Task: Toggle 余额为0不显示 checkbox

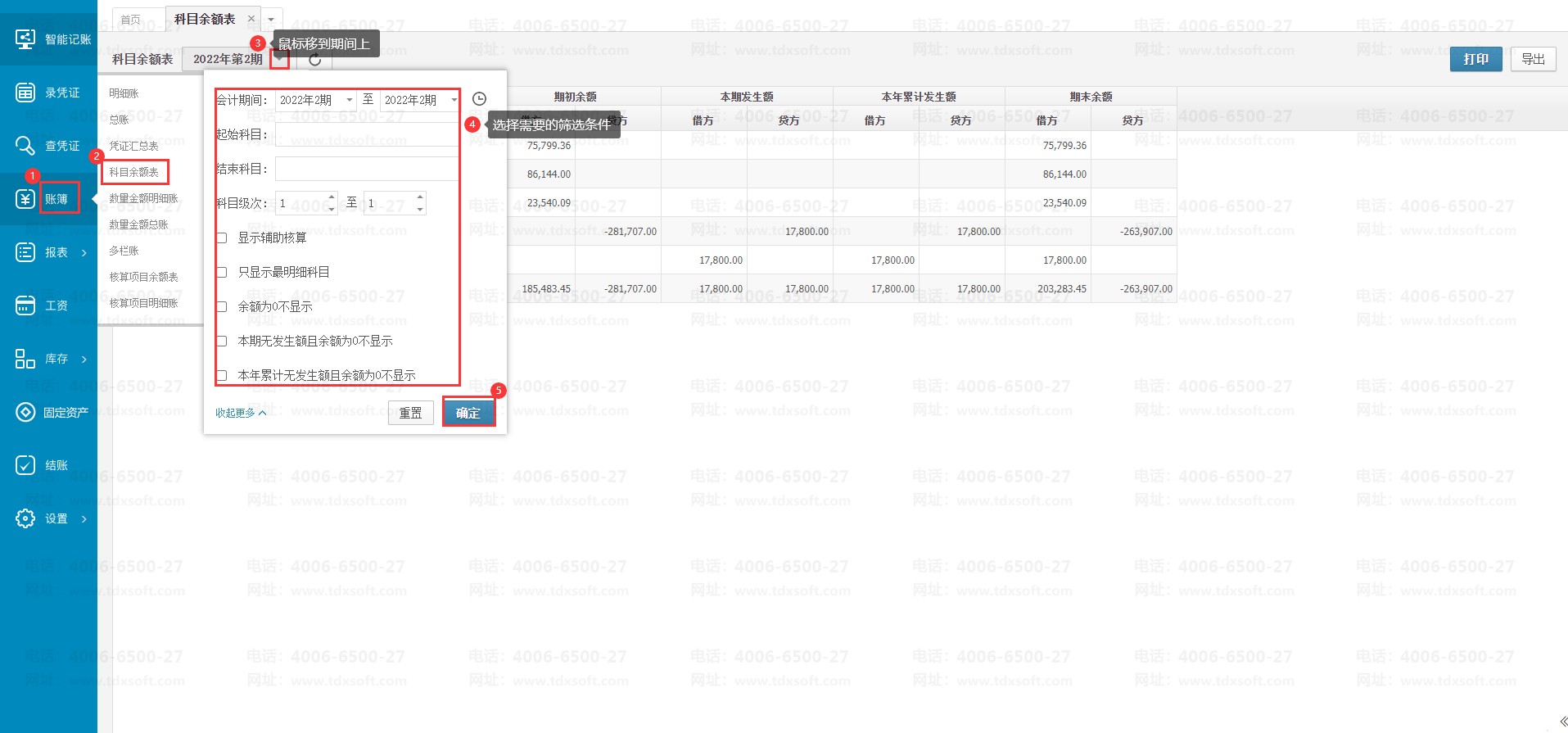Action: (222, 306)
